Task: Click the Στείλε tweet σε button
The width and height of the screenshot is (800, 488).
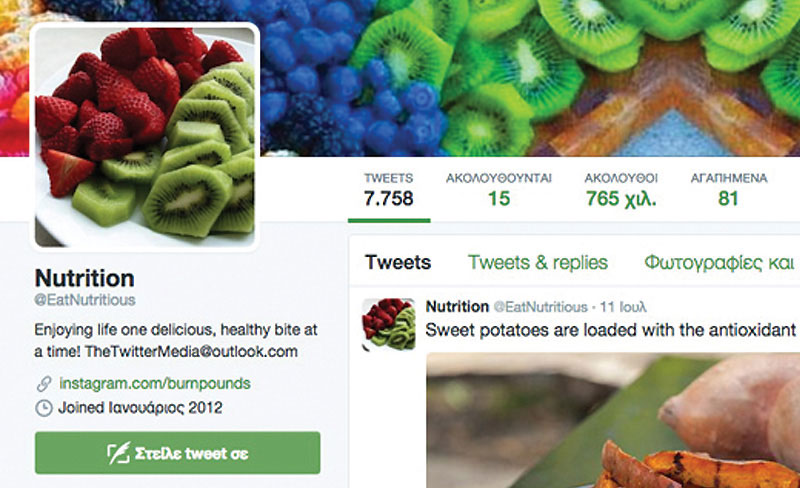Action: (178, 453)
